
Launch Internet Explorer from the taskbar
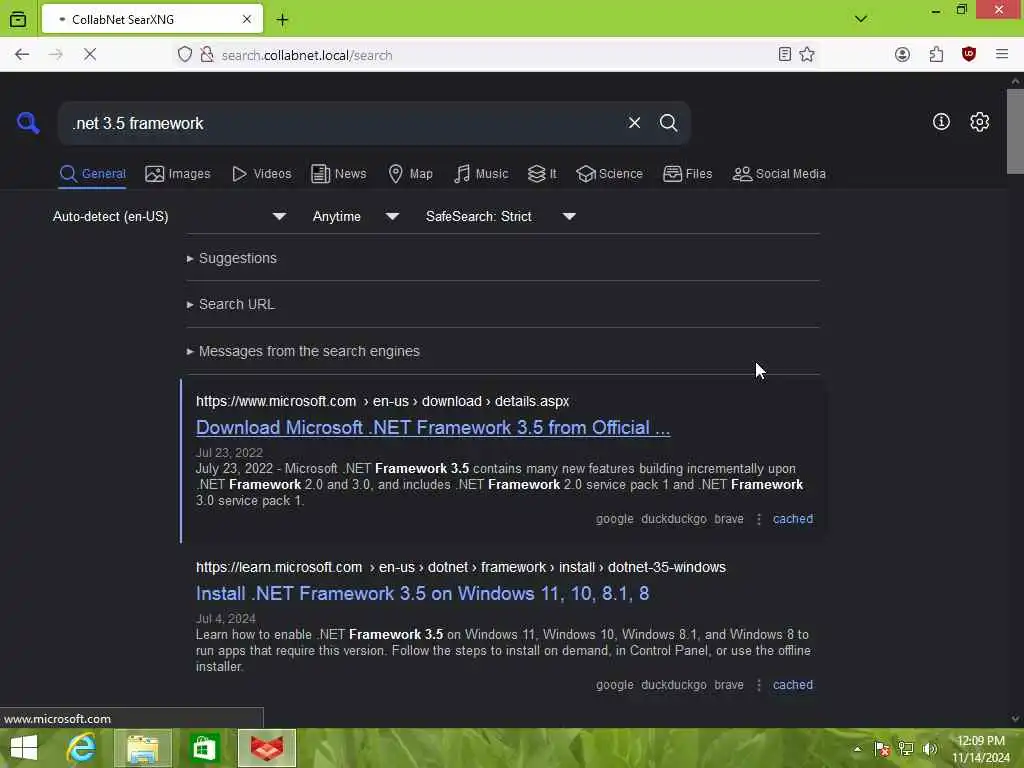pyautogui.click(x=81, y=748)
